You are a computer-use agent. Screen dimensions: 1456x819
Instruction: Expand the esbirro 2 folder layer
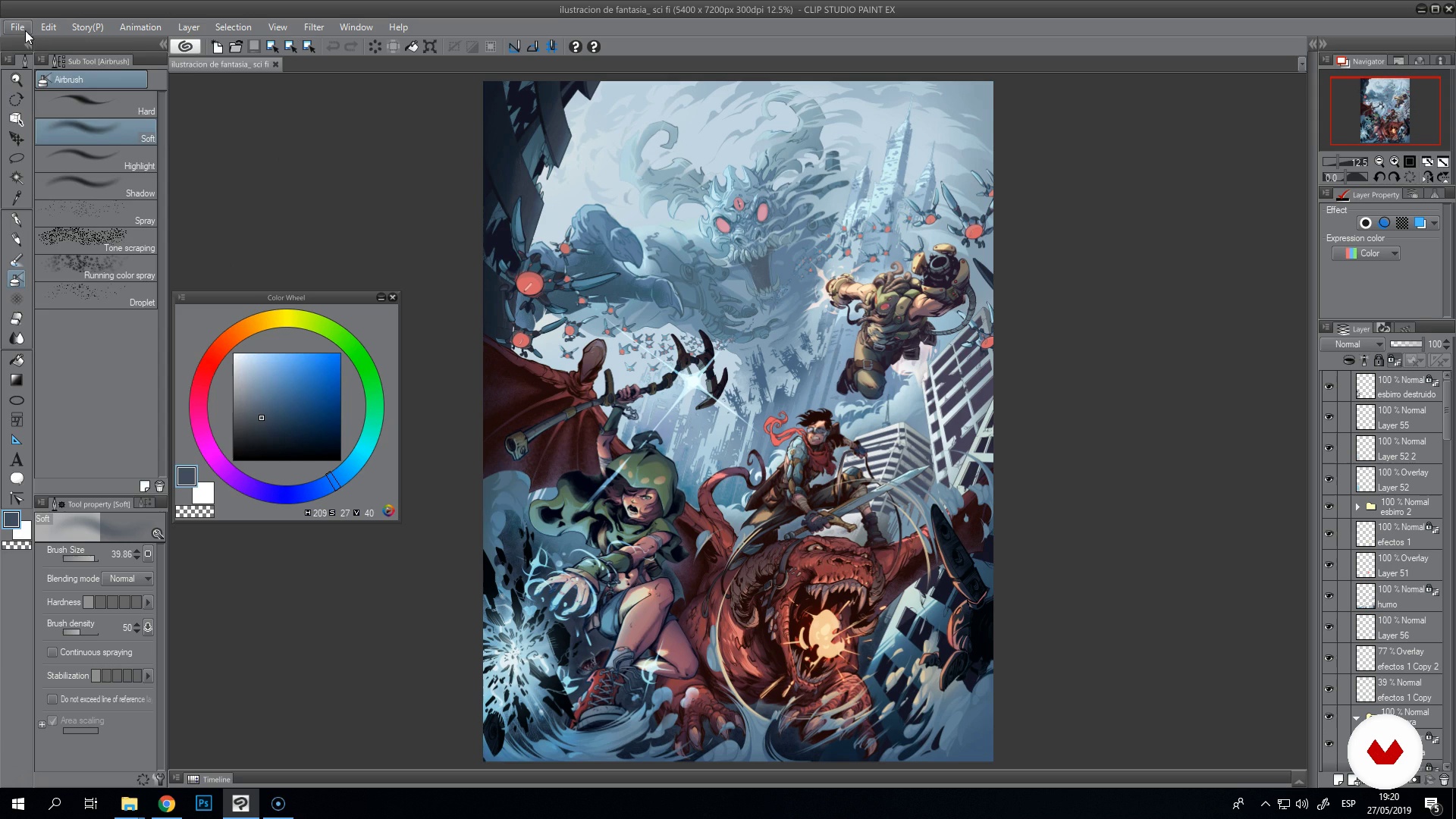1357,507
